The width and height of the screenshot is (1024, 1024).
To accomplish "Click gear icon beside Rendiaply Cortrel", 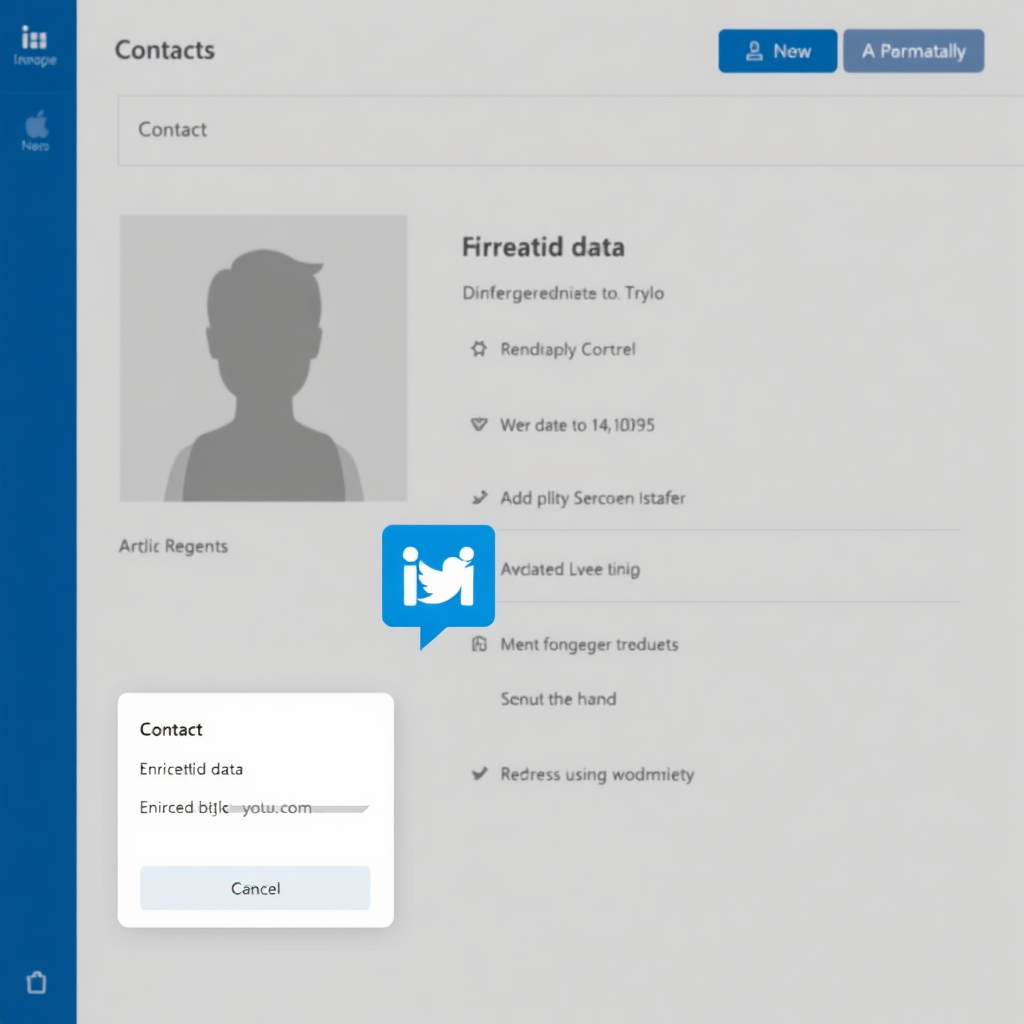I will pos(479,349).
